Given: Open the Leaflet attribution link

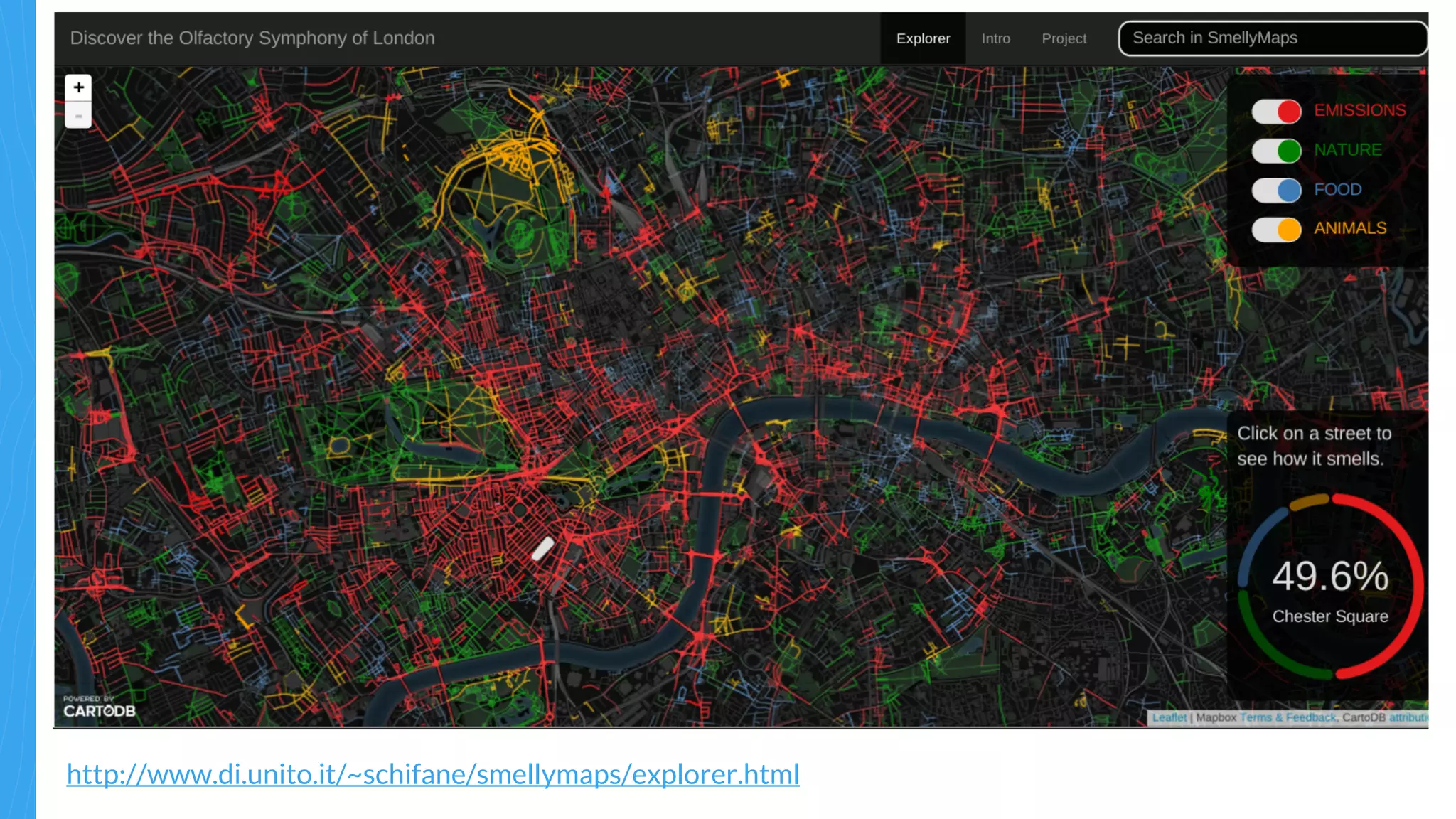Looking at the screenshot, I should click(1169, 717).
